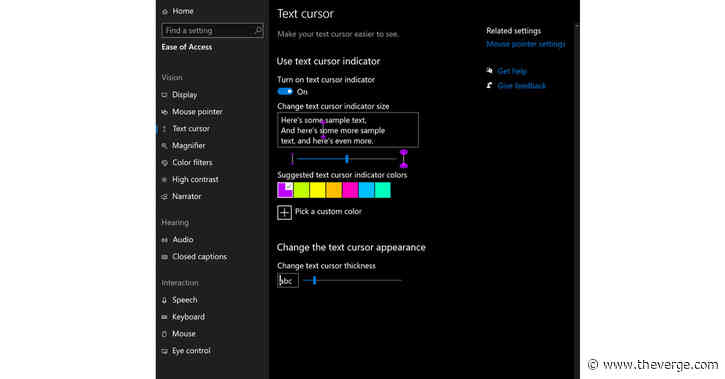Click the High contrast icon
The image size is (725, 379).
165,180
